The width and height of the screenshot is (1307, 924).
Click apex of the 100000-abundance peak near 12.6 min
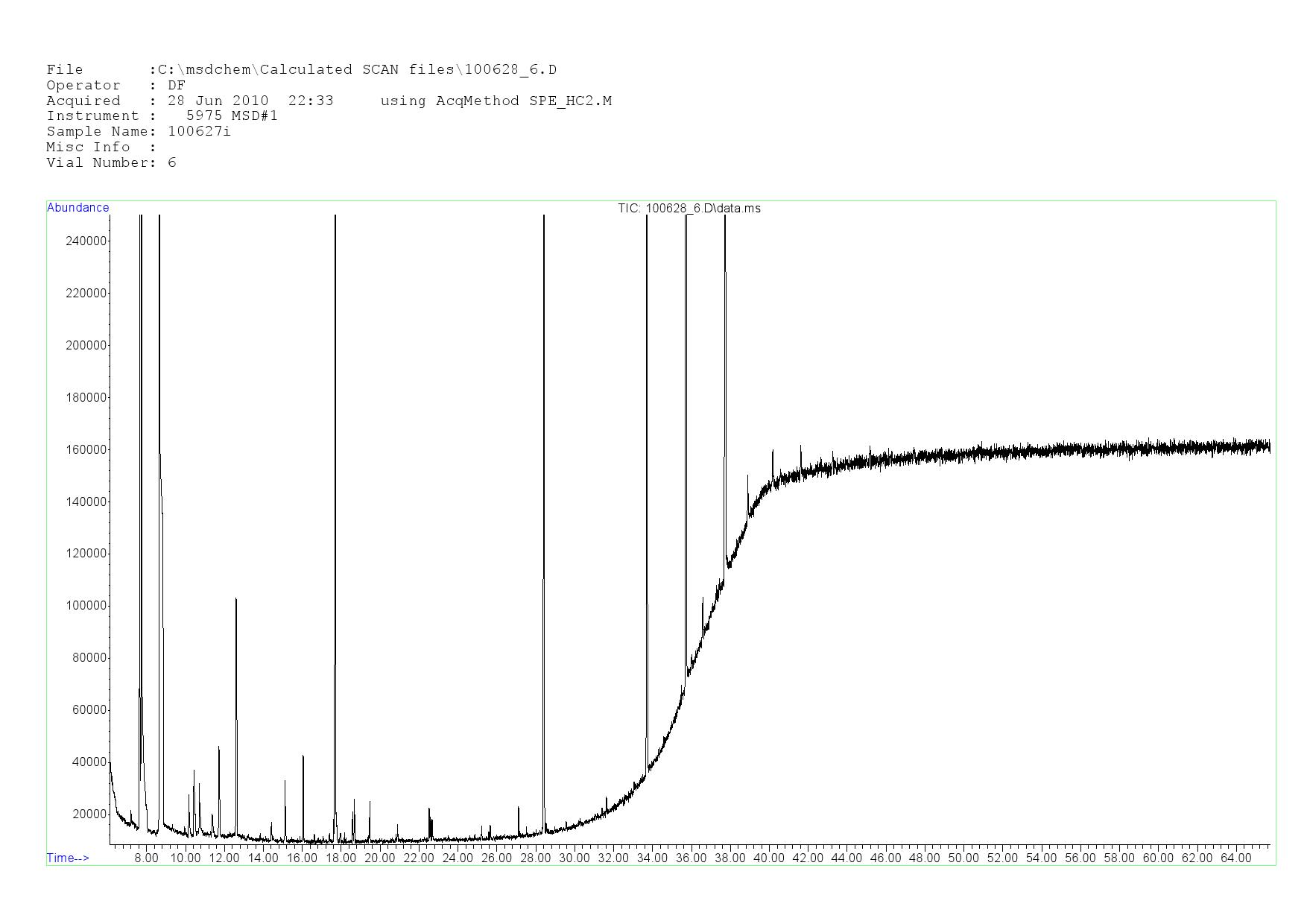[x=236, y=598]
